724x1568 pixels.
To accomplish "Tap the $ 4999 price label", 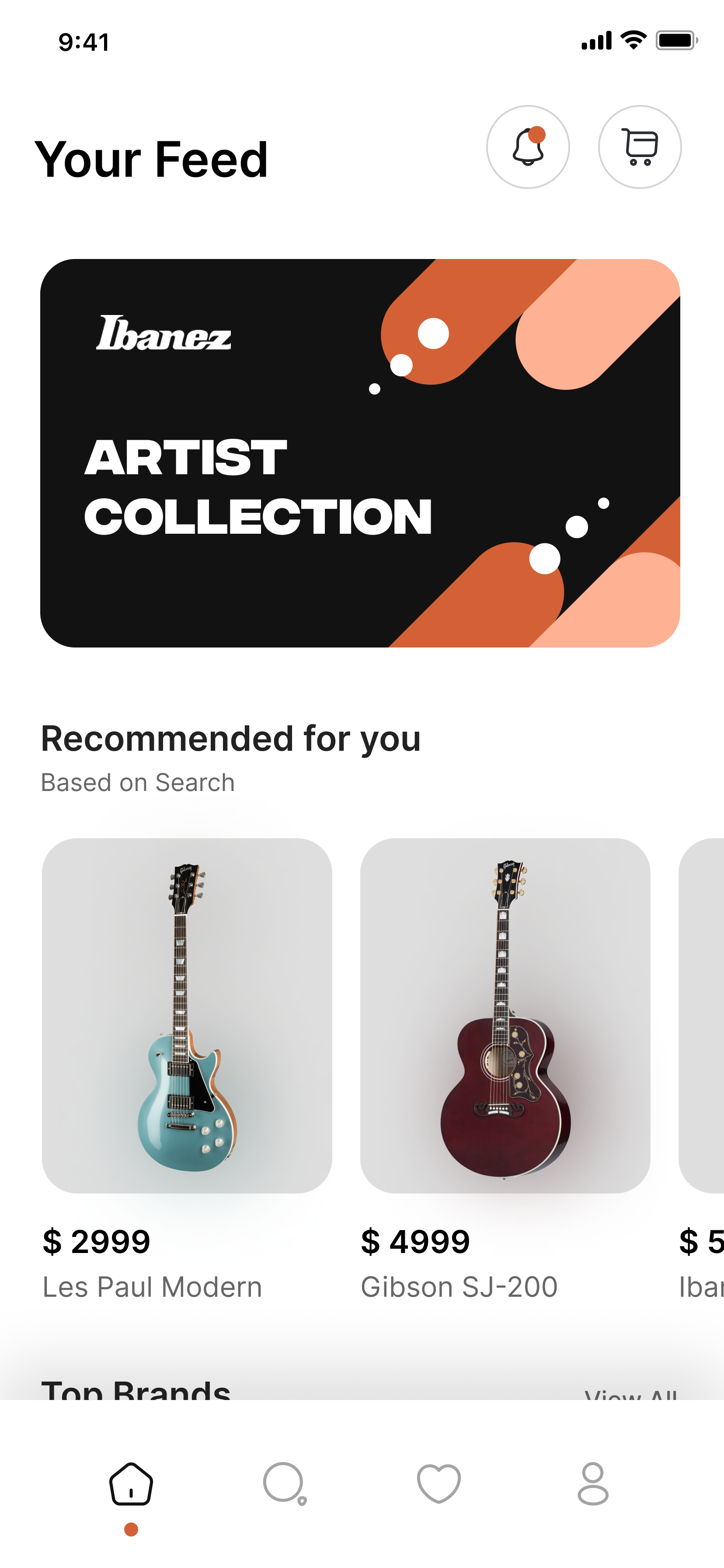I will [415, 1242].
